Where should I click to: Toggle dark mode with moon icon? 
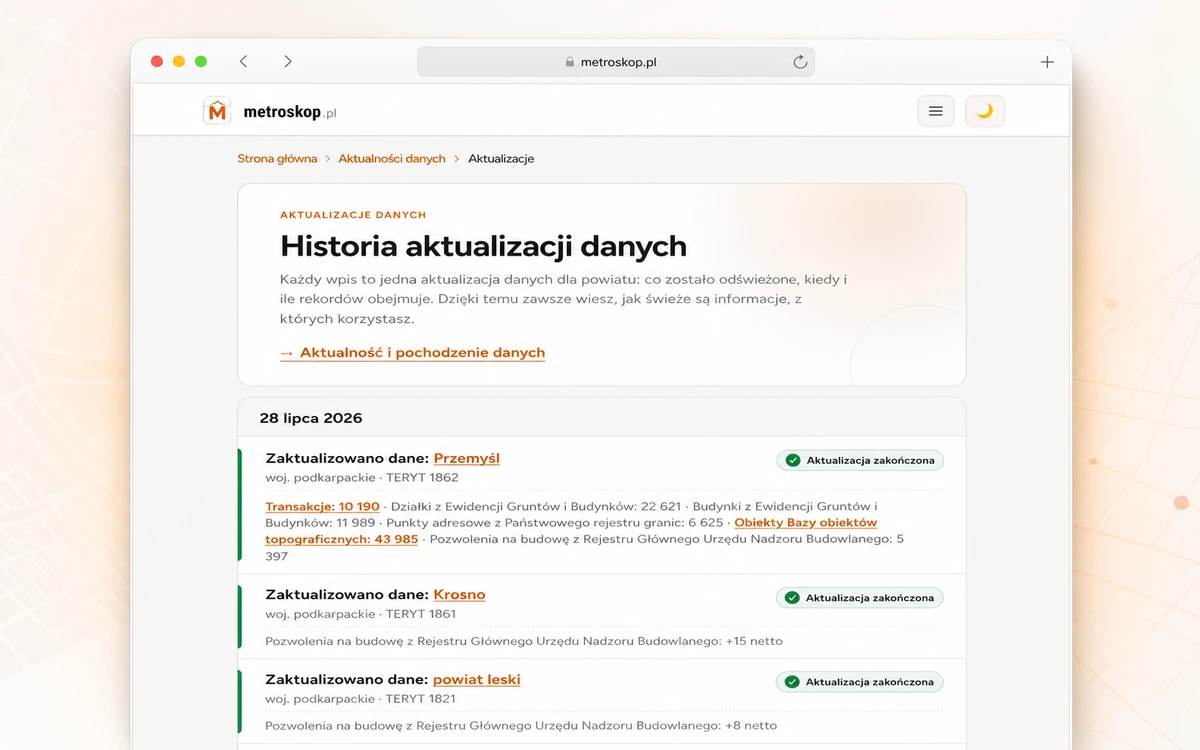[x=985, y=111]
